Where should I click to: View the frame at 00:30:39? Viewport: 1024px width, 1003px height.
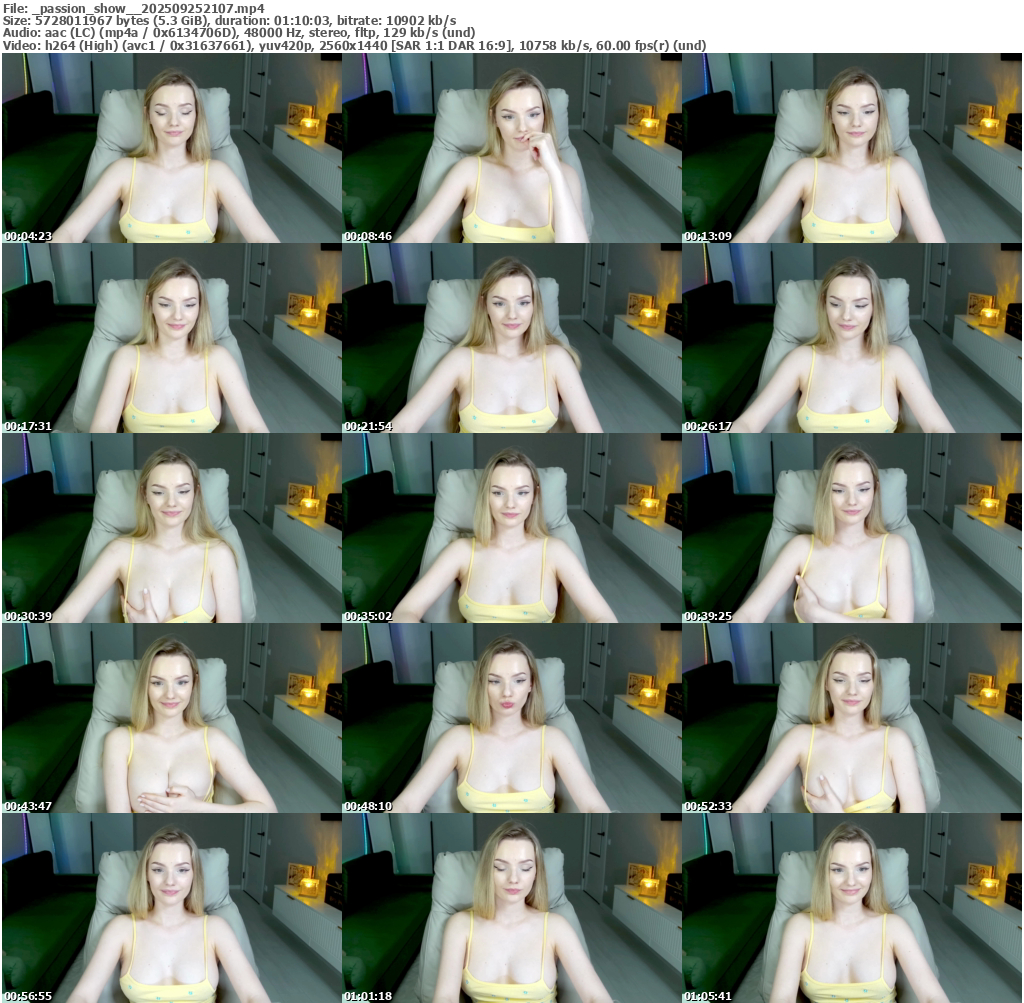(x=172, y=528)
